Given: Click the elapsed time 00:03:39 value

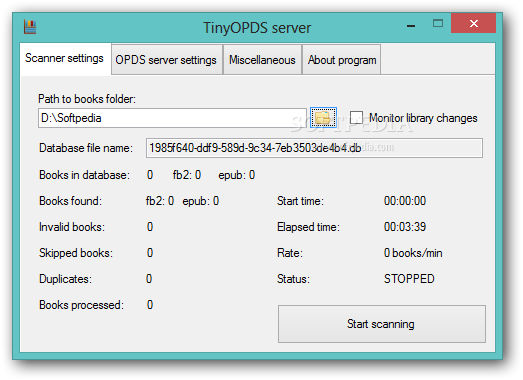Looking at the screenshot, I should (x=405, y=227).
